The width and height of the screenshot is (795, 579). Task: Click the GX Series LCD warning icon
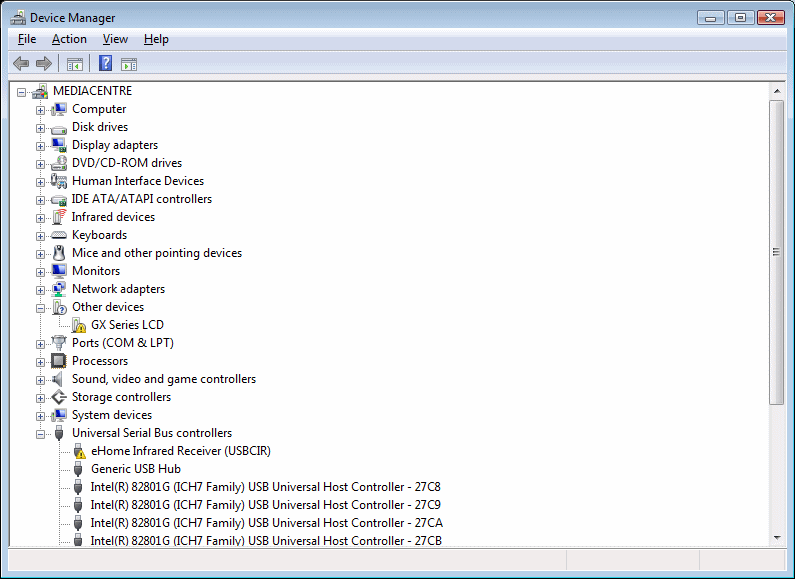79,325
